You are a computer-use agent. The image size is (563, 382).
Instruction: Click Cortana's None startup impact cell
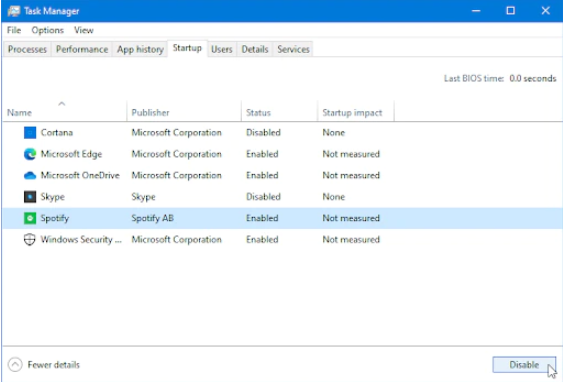click(334, 132)
